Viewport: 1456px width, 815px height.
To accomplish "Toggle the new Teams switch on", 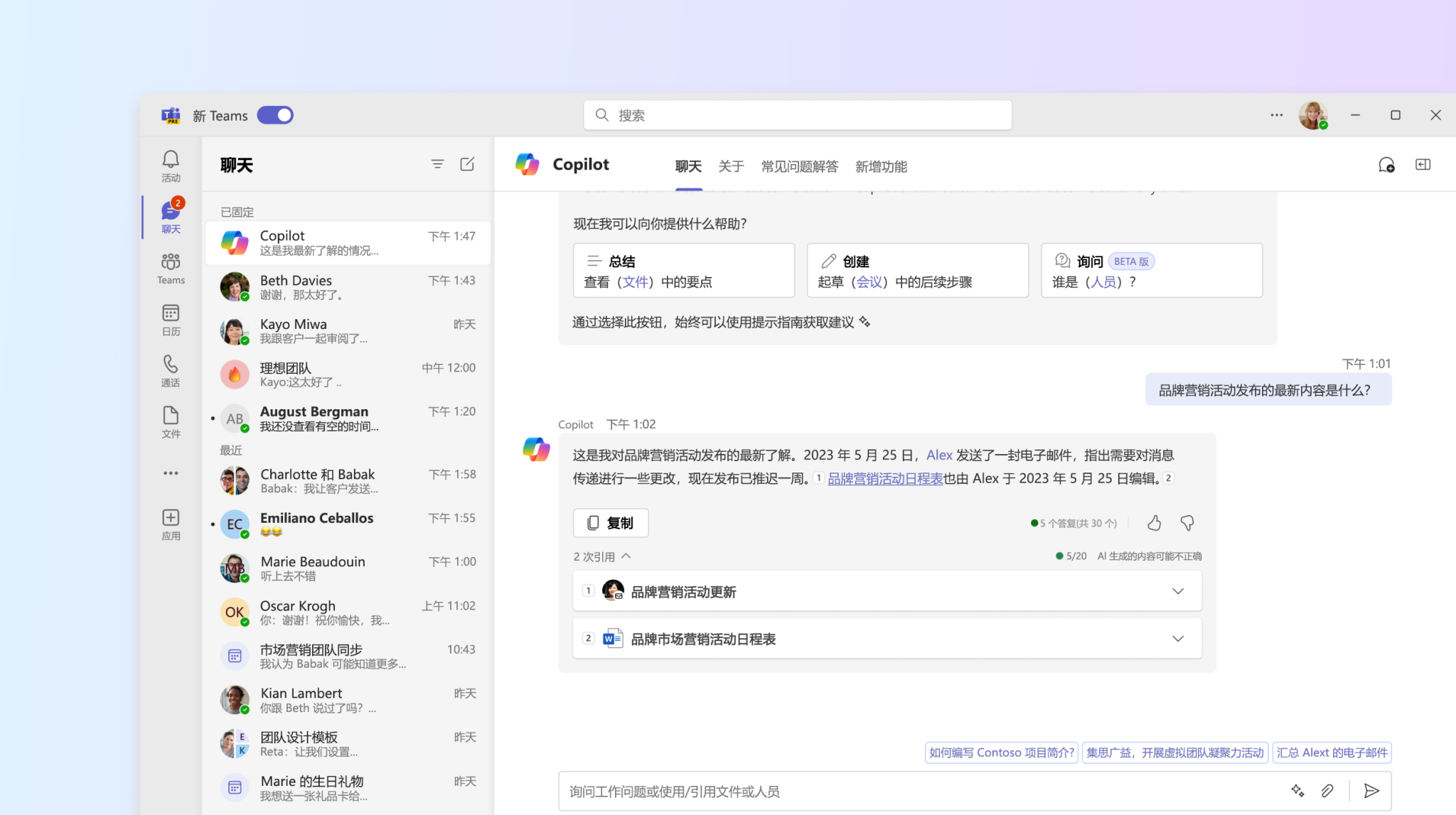I will [x=276, y=115].
